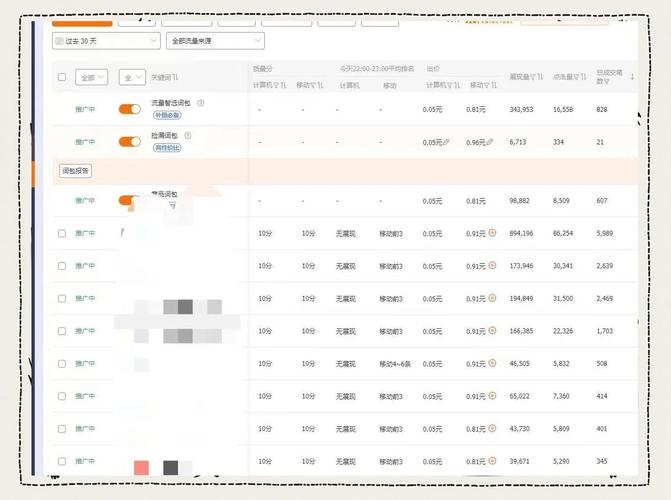Sort 出价 移动 column arrows
The height and width of the screenshot is (500, 671).
point(494,85)
